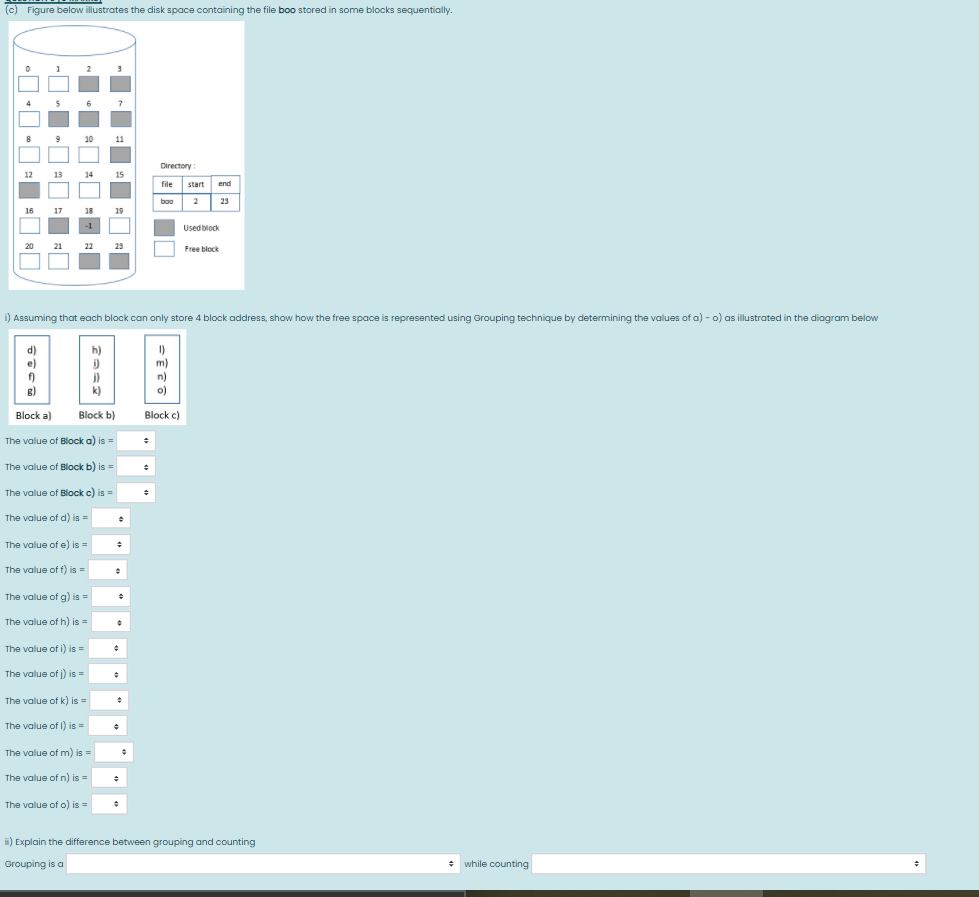Open the Block c) value dropdown
Viewport: 979px width, 897px height.
[x=136, y=492]
